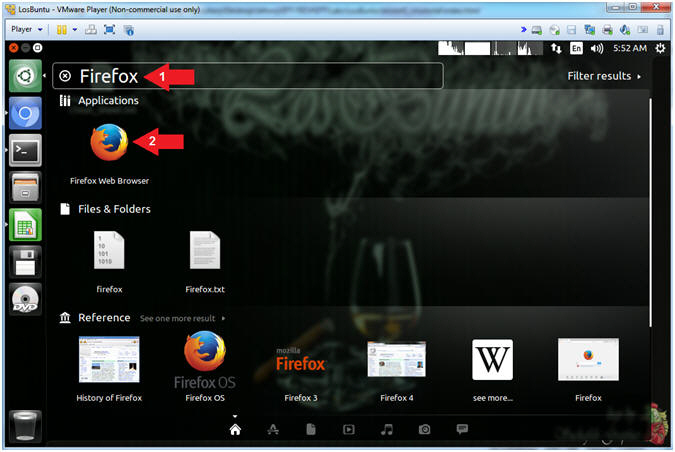Screen dimensions: 675x452
Task: Click the system load monitor graphs
Action: (490, 48)
